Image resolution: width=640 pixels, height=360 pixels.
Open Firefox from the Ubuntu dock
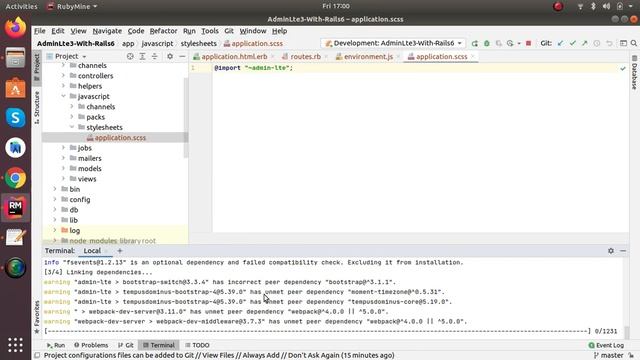click(x=16, y=28)
